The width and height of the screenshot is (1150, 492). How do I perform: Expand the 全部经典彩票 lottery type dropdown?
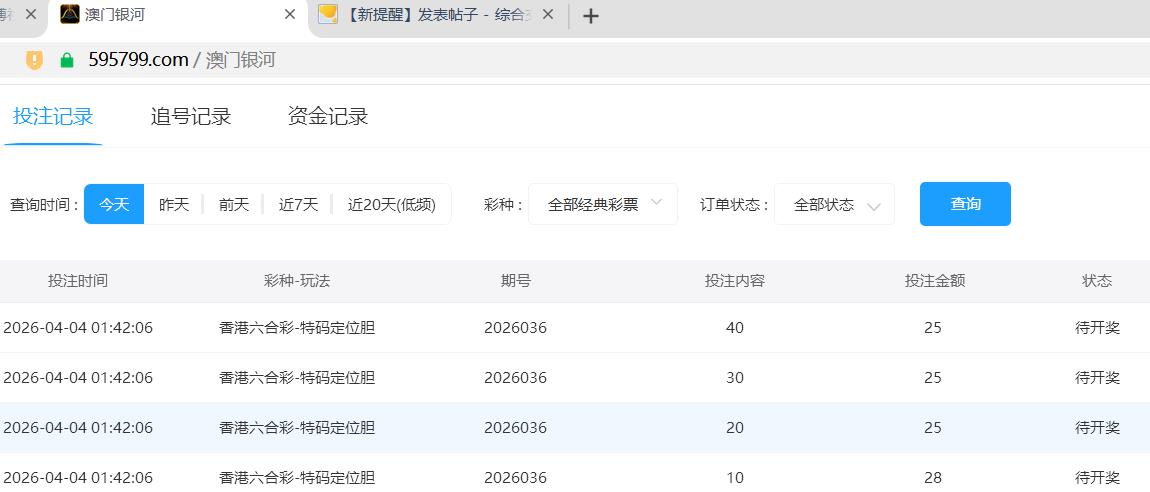(x=603, y=204)
